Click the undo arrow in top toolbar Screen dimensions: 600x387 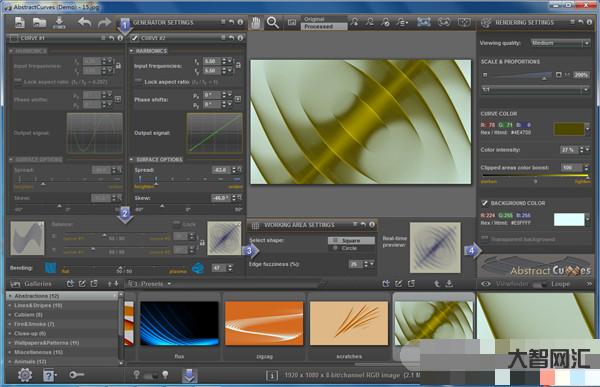pos(85,23)
